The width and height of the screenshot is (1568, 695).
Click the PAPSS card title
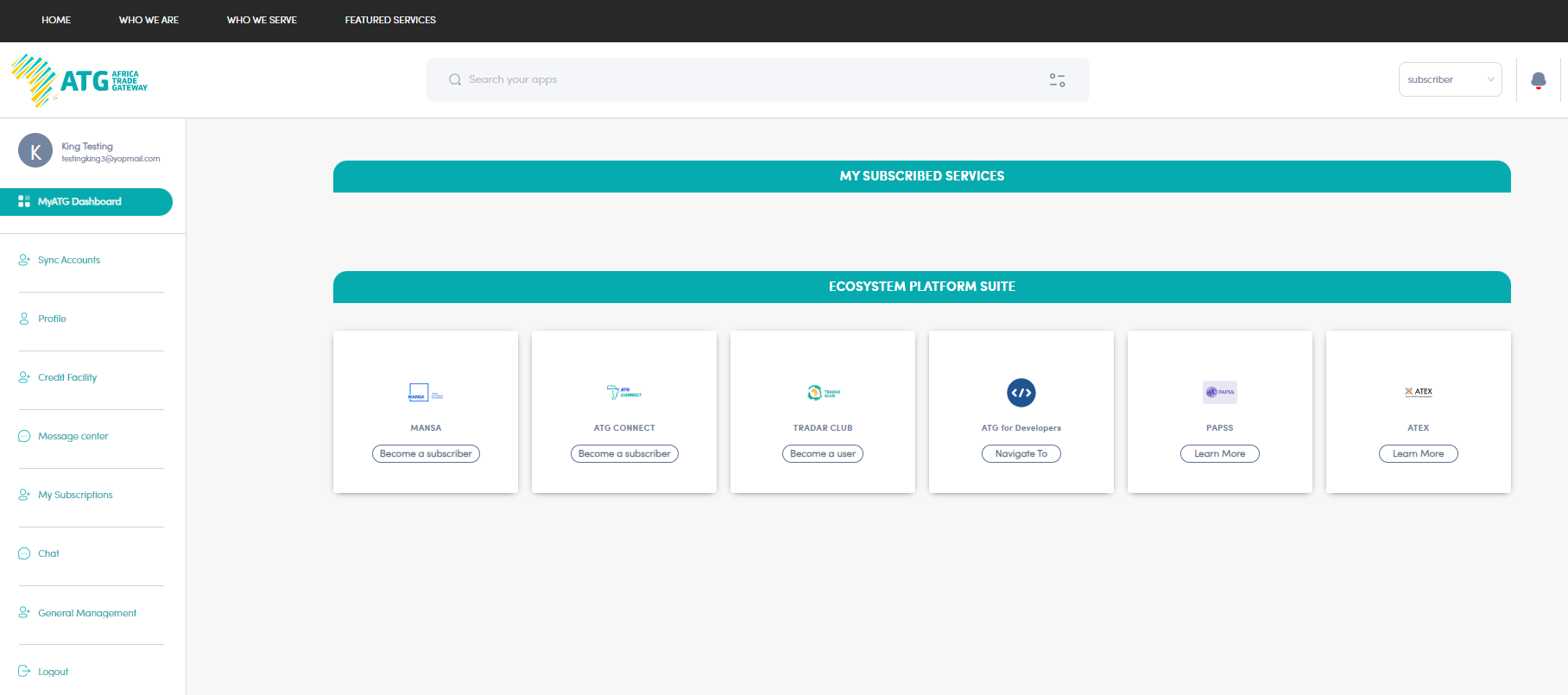(x=1220, y=427)
